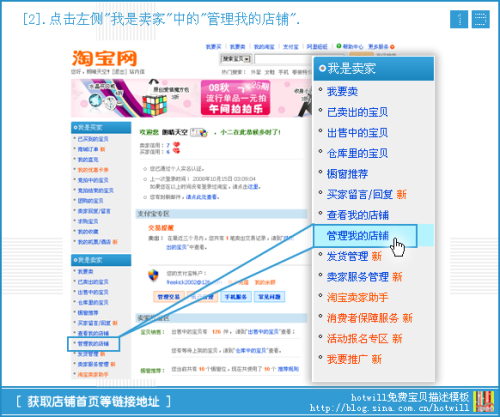The height and width of the screenshot is (417, 500).
Task: Click the blog.sina.com.cn/hotwill URL text
Action: [x=389, y=408]
